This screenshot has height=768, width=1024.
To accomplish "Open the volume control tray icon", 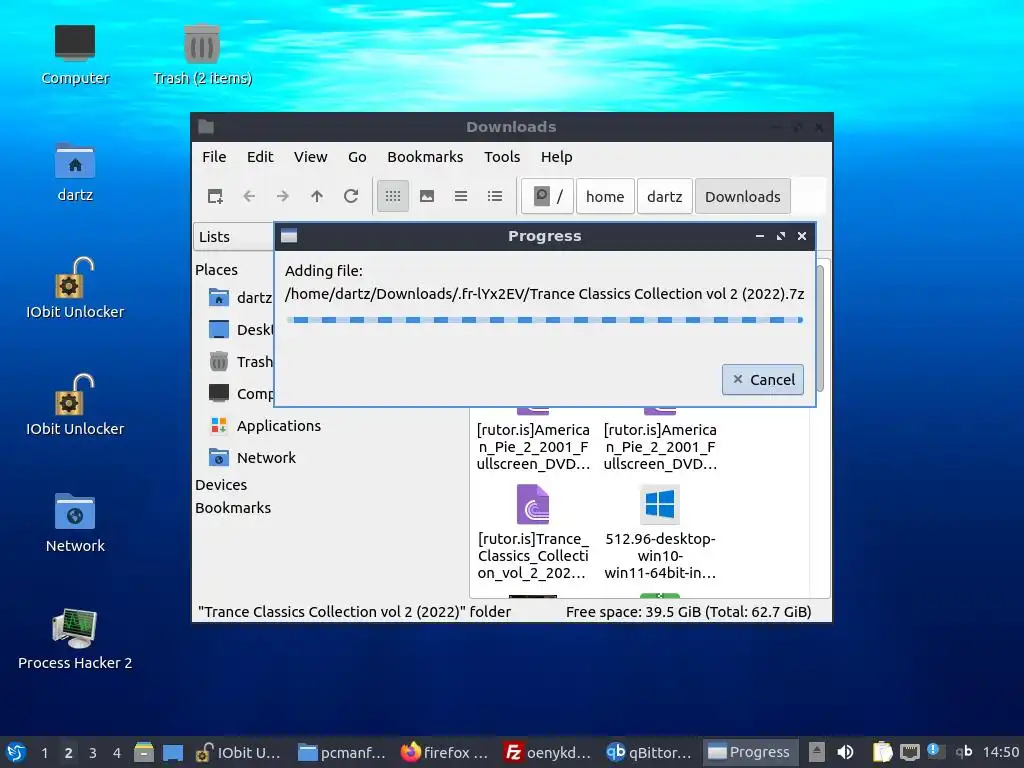I will tap(845, 752).
